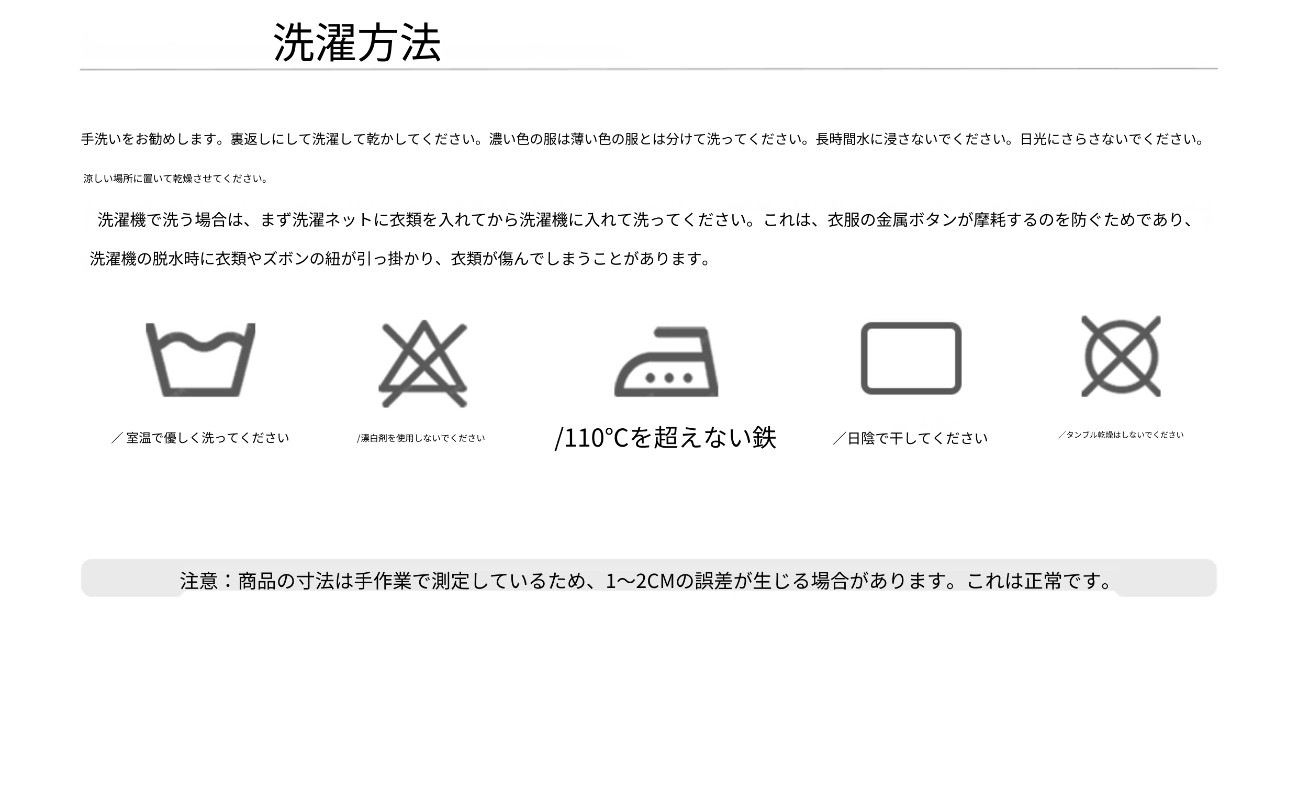
Task: Select the crossed-out triangle no-bleach icon
Action: 423,364
